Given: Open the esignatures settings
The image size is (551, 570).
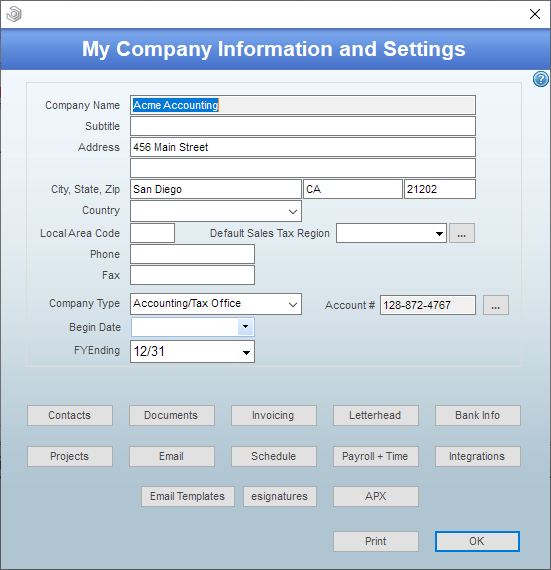Looking at the screenshot, I should coord(280,497).
